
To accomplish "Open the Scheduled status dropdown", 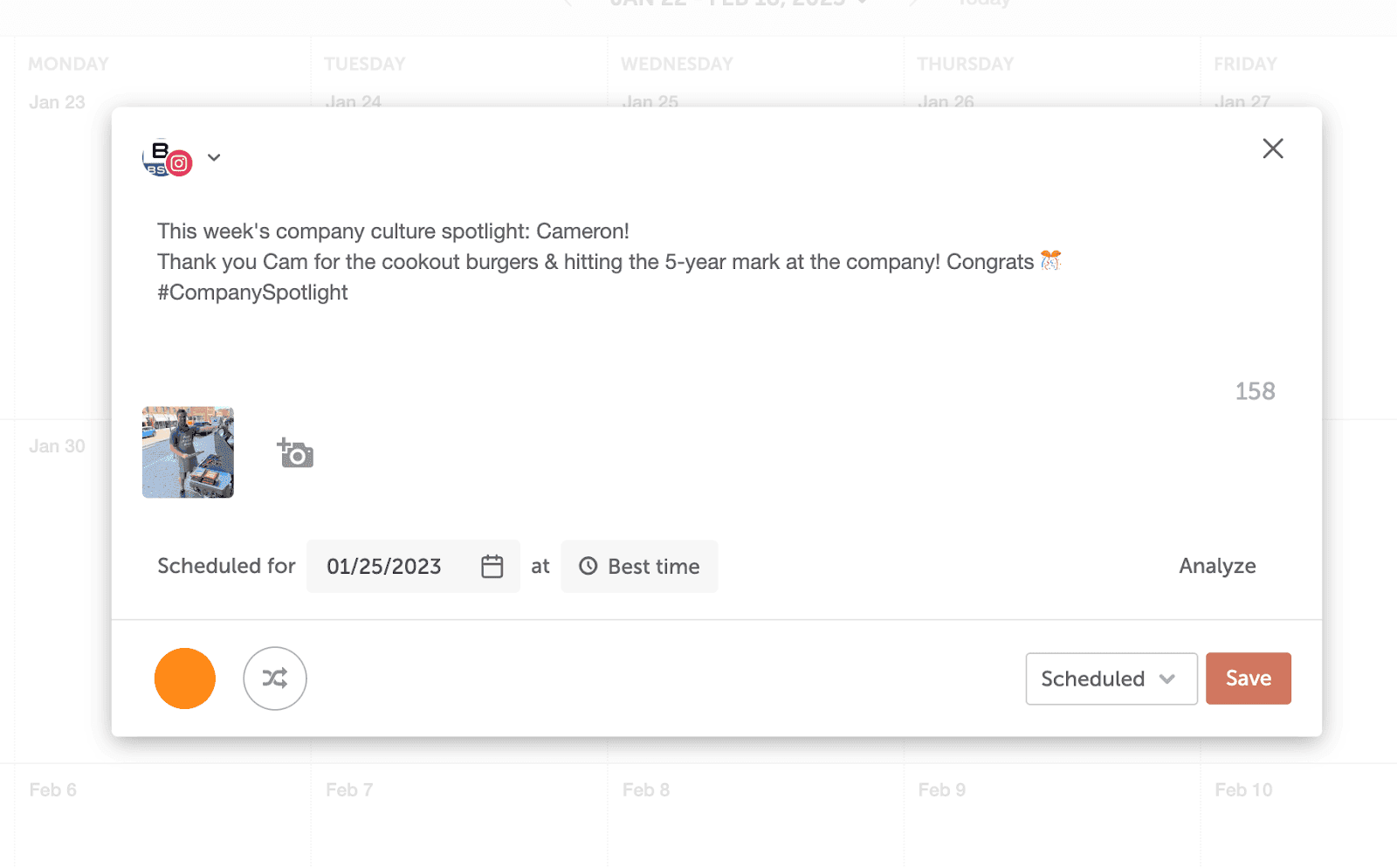I will (x=1111, y=679).
